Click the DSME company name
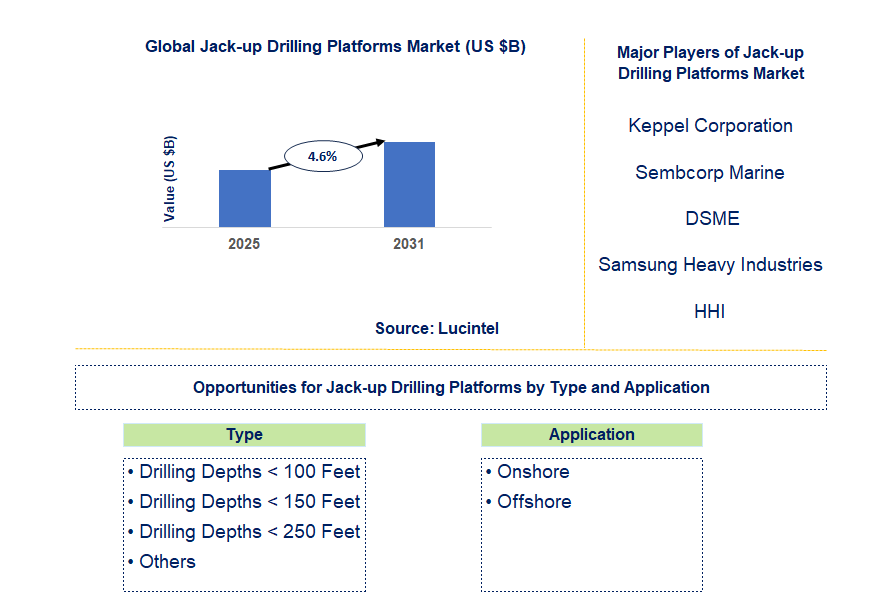891x612 pixels. click(710, 219)
